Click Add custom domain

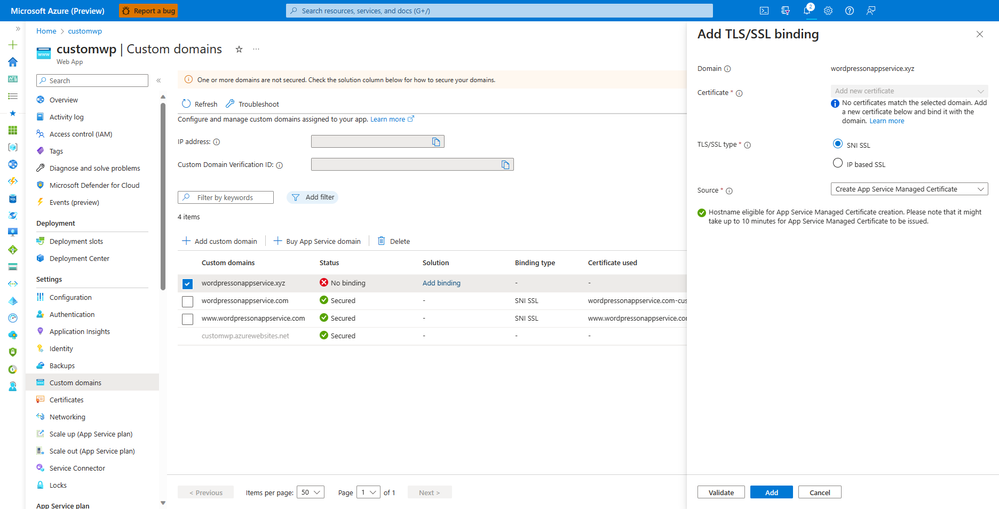[220, 241]
